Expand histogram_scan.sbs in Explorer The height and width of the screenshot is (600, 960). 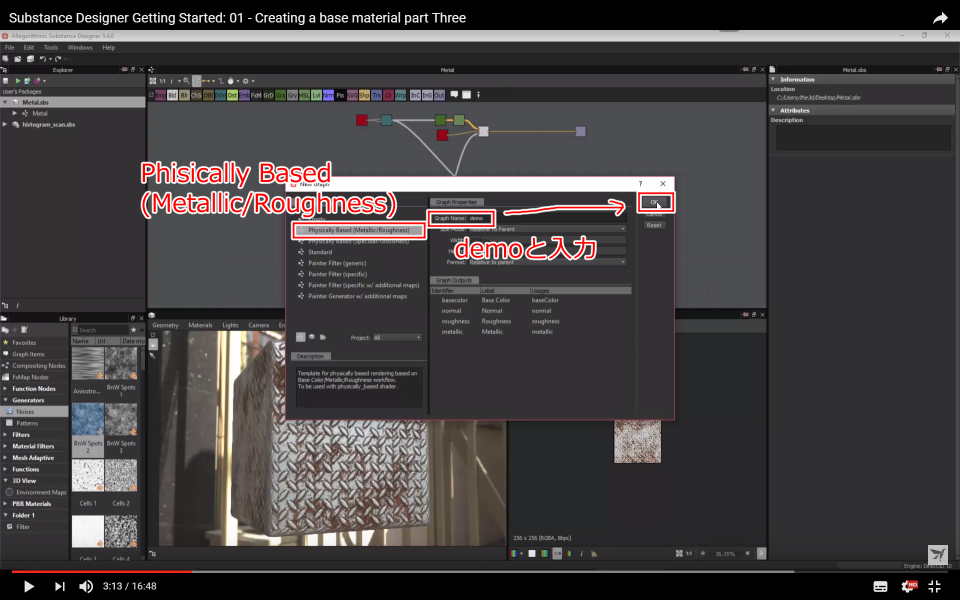[6, 124]
